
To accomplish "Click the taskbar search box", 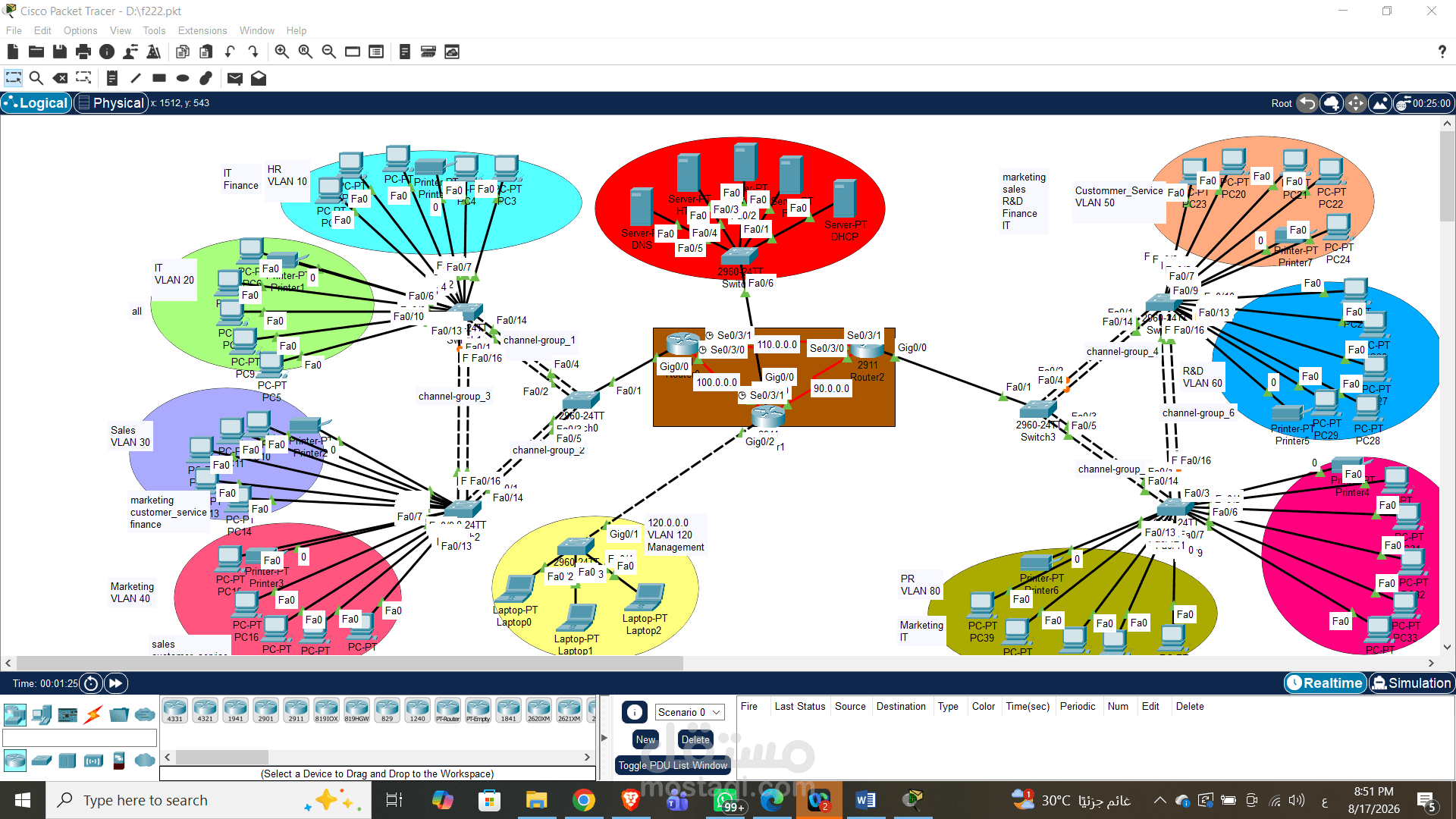I will pos(209,800).
